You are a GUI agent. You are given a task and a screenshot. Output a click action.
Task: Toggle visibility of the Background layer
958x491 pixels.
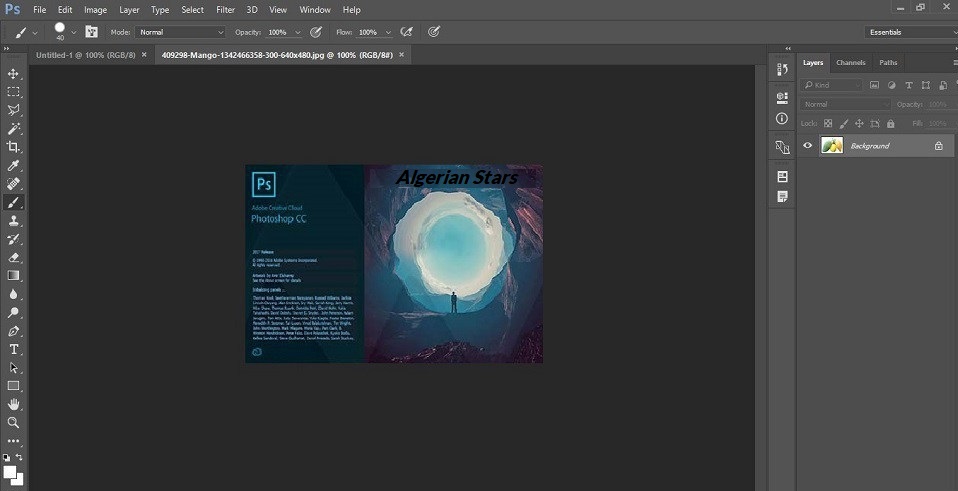pos(808,145)
